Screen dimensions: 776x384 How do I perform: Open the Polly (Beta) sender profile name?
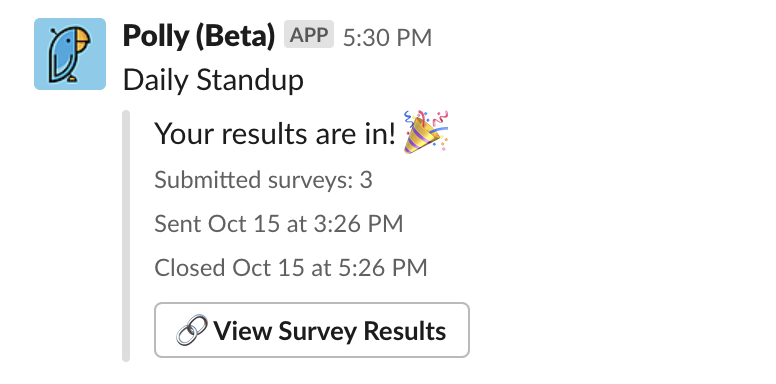click(199, 36)
